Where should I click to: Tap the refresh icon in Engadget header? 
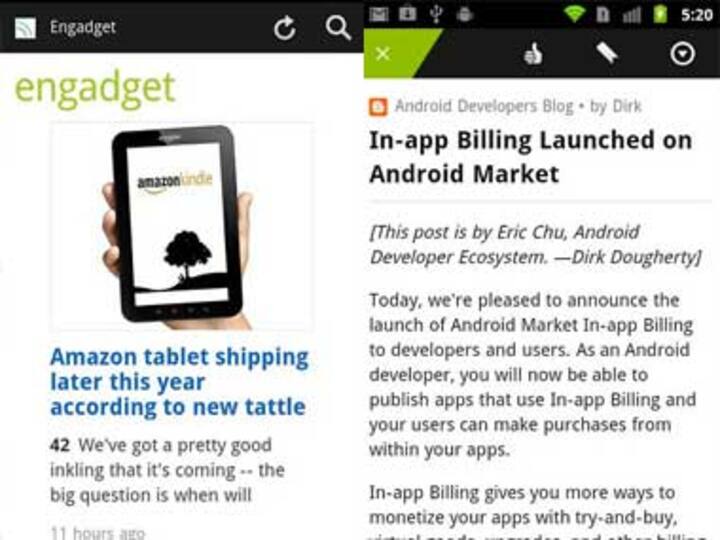pyautogui.click(x=285, y=28)
